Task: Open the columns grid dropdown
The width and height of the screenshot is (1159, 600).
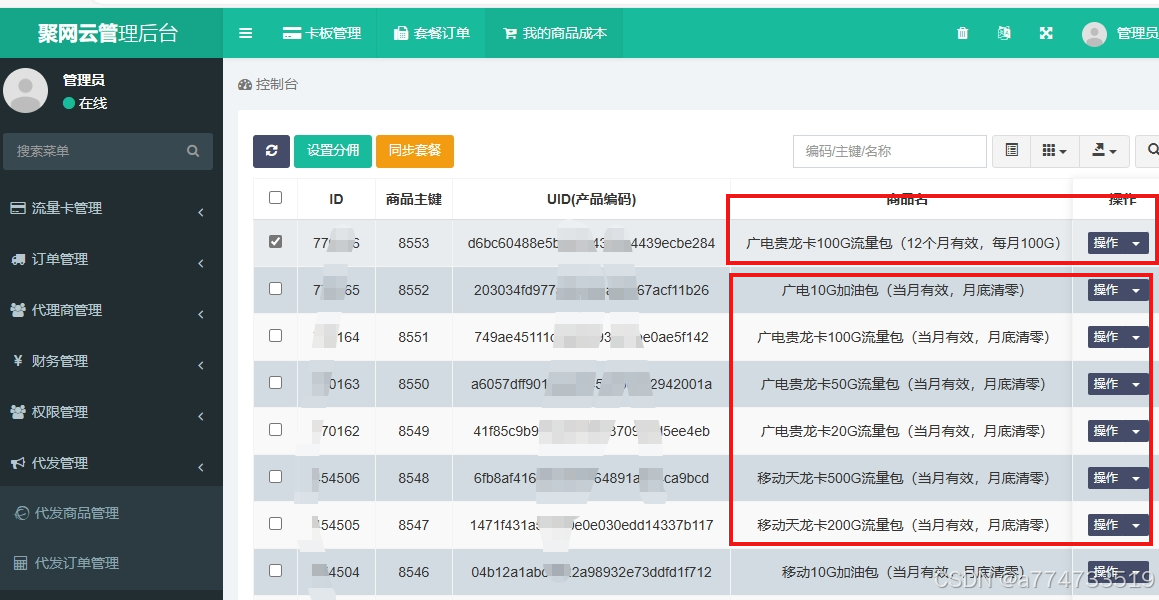Action: coord(1055,151)
